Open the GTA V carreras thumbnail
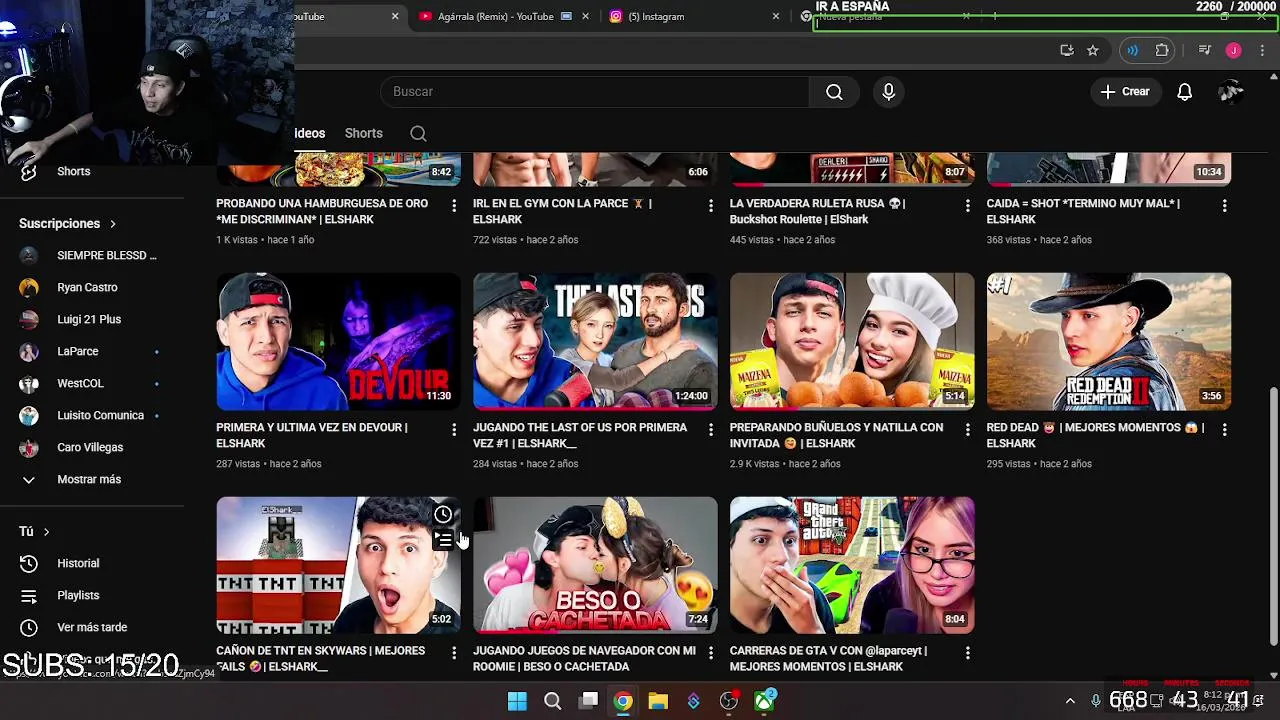 [852, 565]
